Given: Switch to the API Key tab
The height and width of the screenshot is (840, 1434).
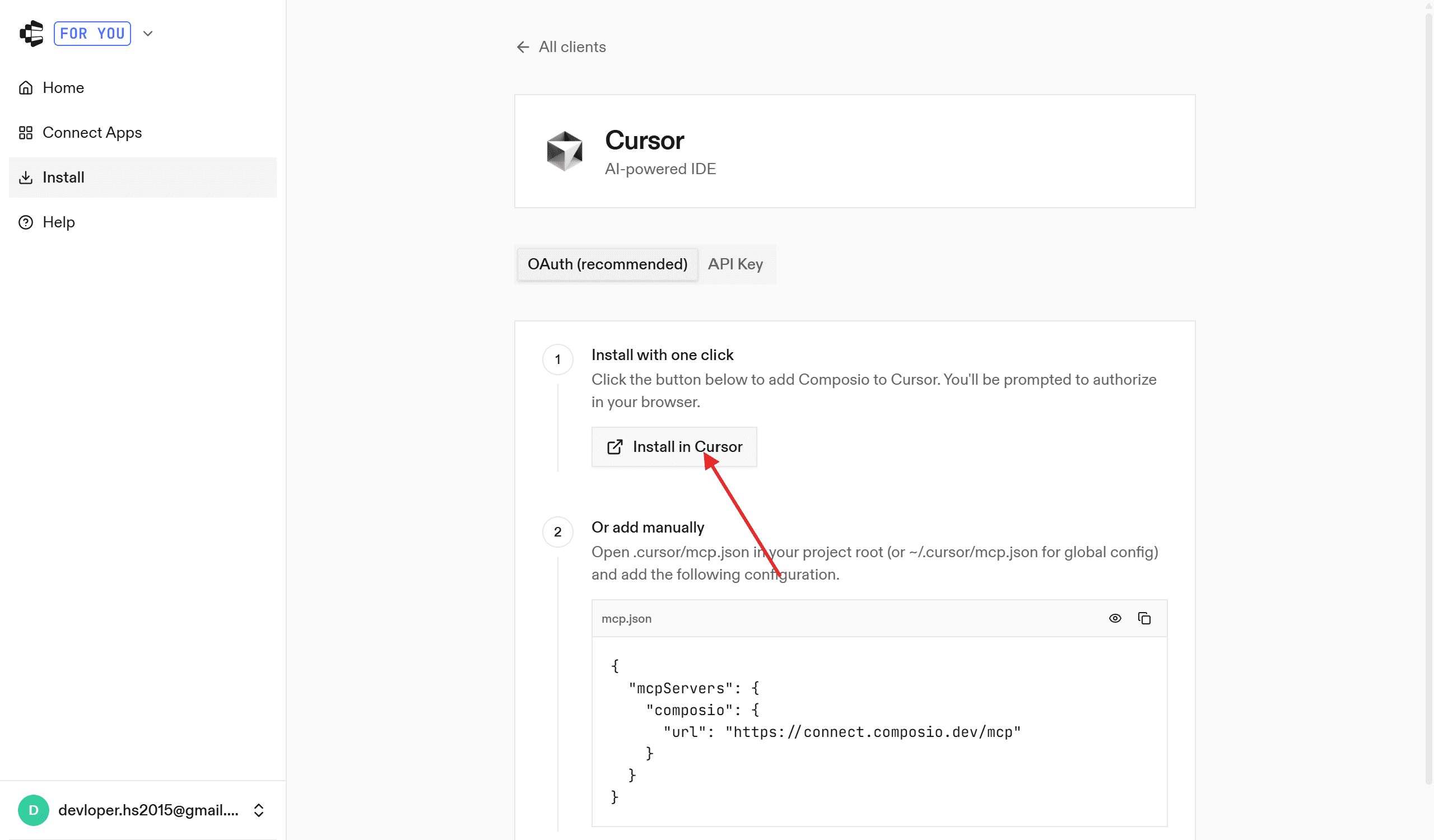Looking at the screenshot, I should click(734, 264).
